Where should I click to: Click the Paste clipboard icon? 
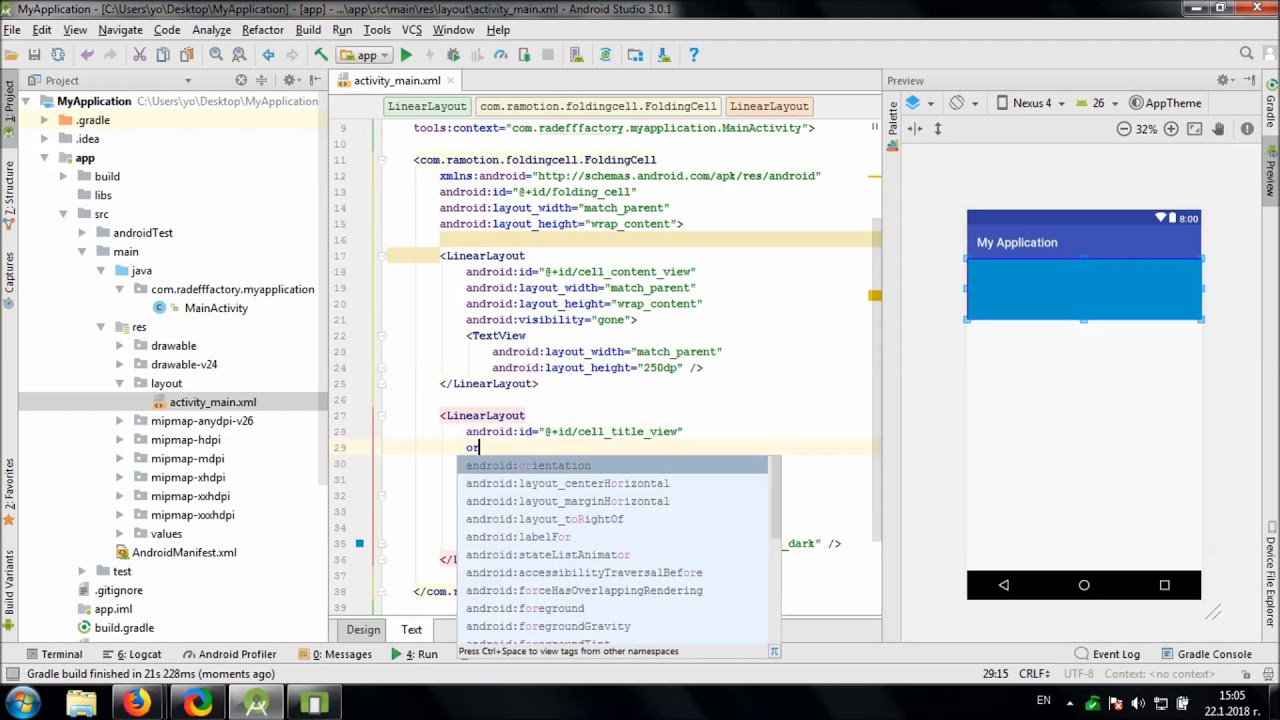coord(187,55)
